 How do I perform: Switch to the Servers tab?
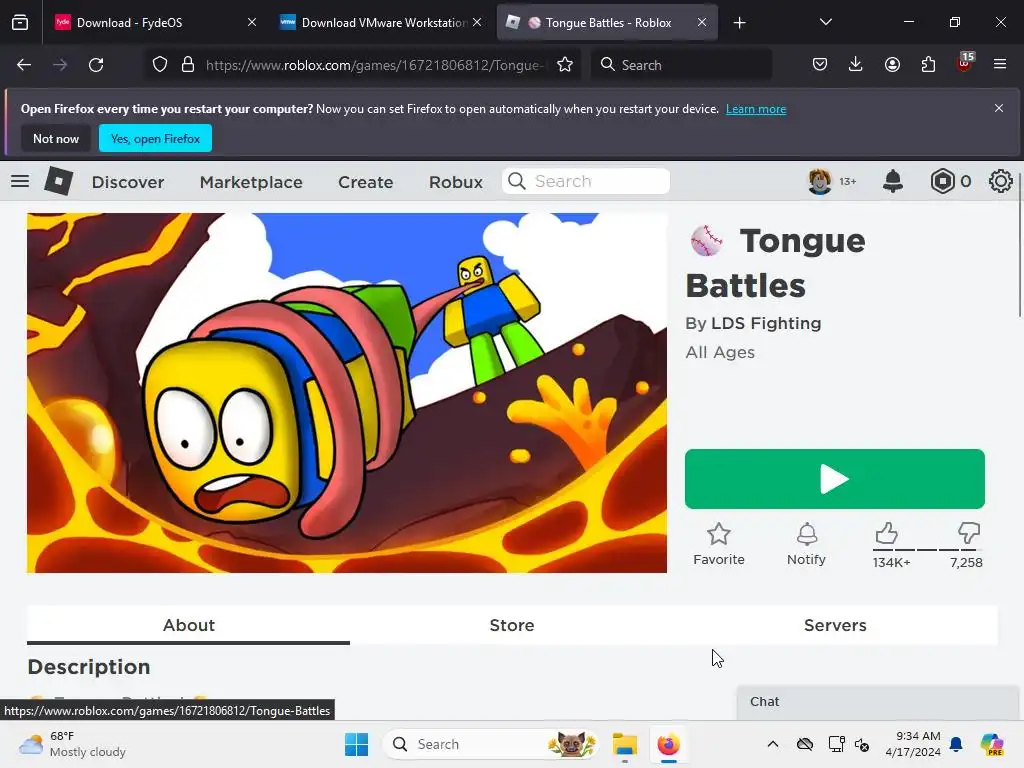(835, 625)
